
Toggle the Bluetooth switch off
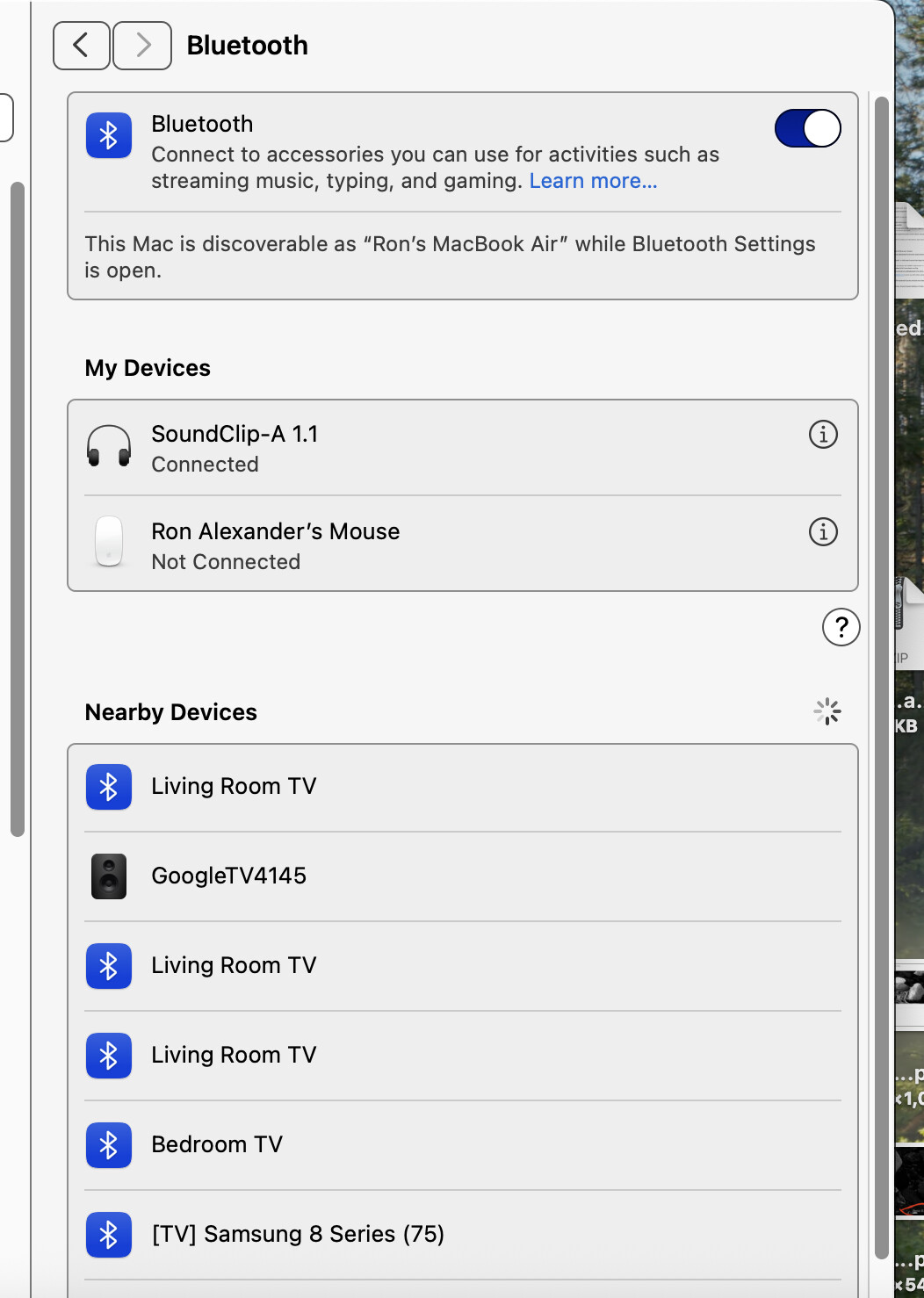click(807, 128)
